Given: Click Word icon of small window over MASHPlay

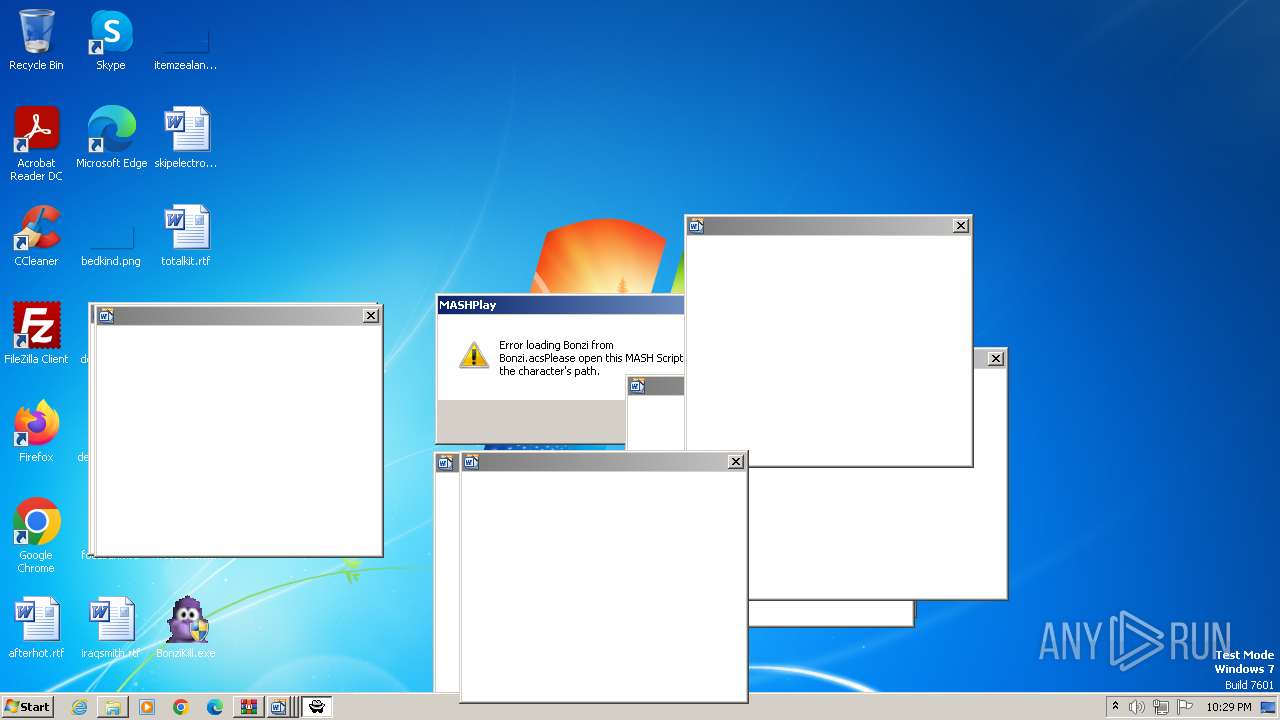Looking at the screenshot, I should pyautogui.click(x=637, y=386).
